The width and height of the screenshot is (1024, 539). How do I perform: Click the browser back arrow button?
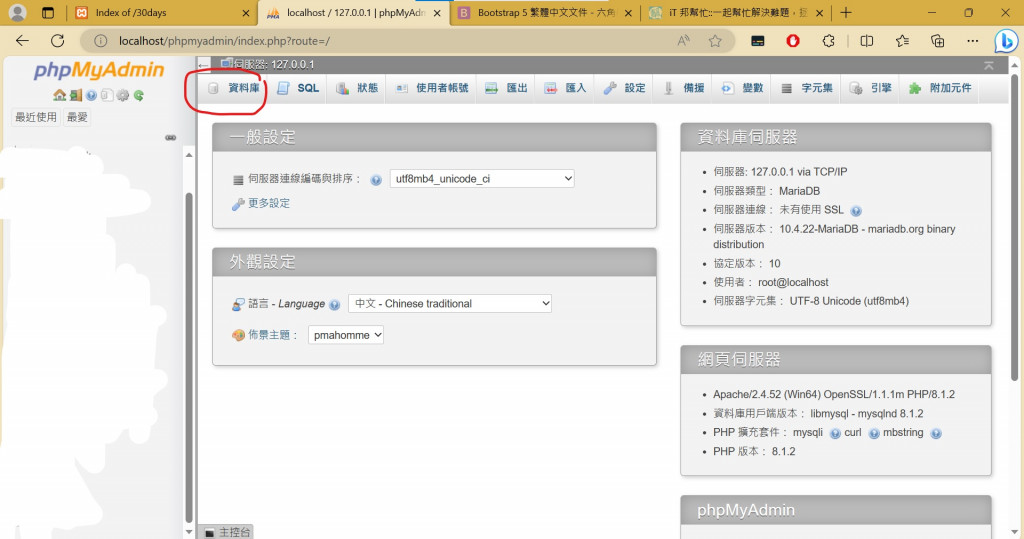click(x=23, y=41)
